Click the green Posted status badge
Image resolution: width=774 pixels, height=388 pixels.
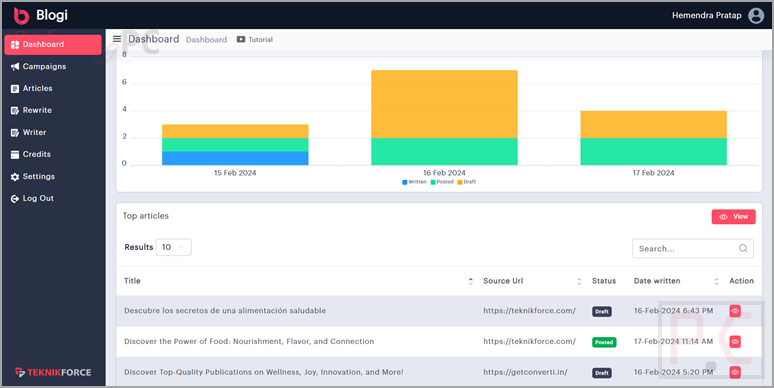pos(604,342)
